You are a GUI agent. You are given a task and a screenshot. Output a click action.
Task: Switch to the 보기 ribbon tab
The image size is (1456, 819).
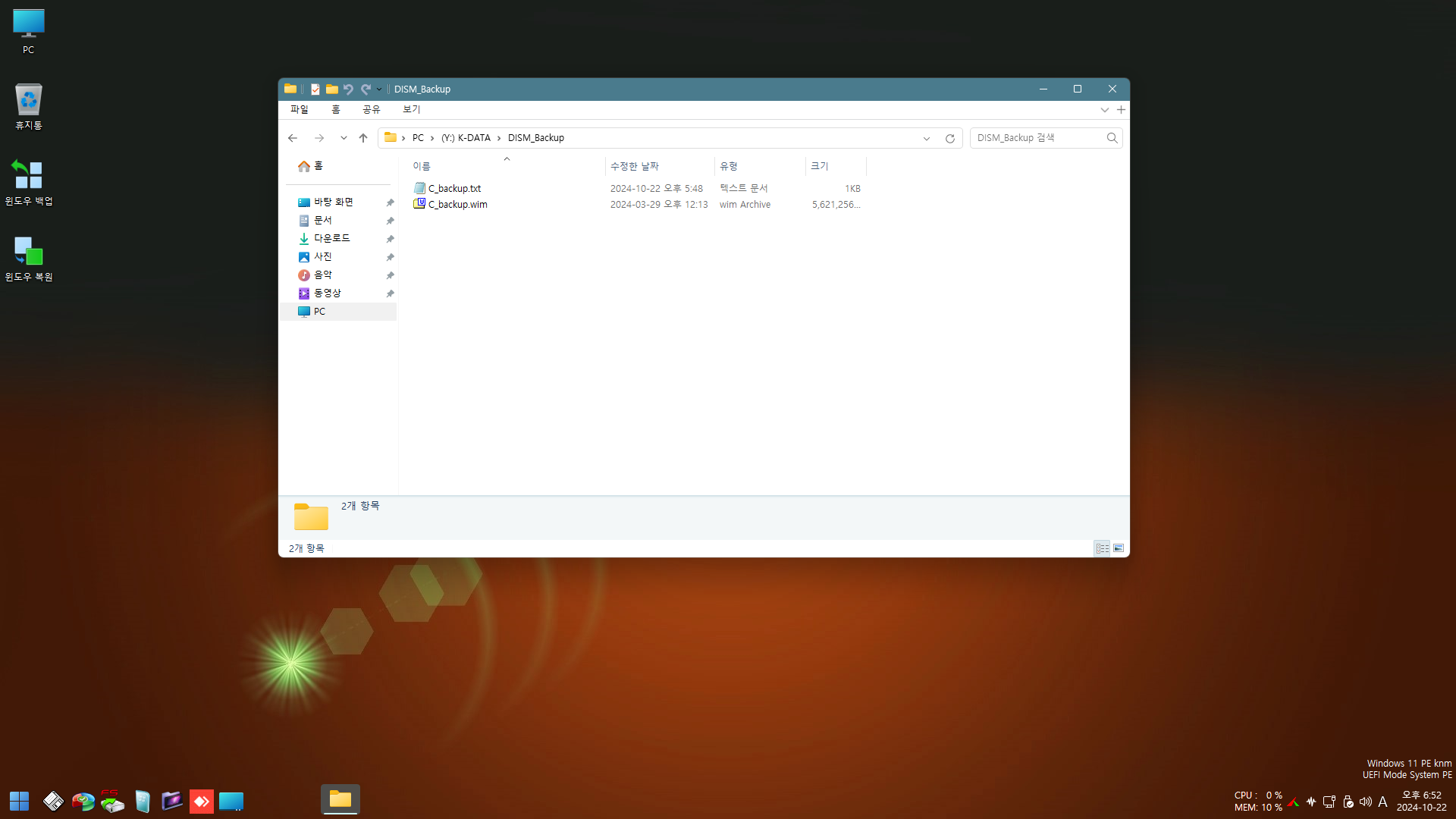click(412, 109)
